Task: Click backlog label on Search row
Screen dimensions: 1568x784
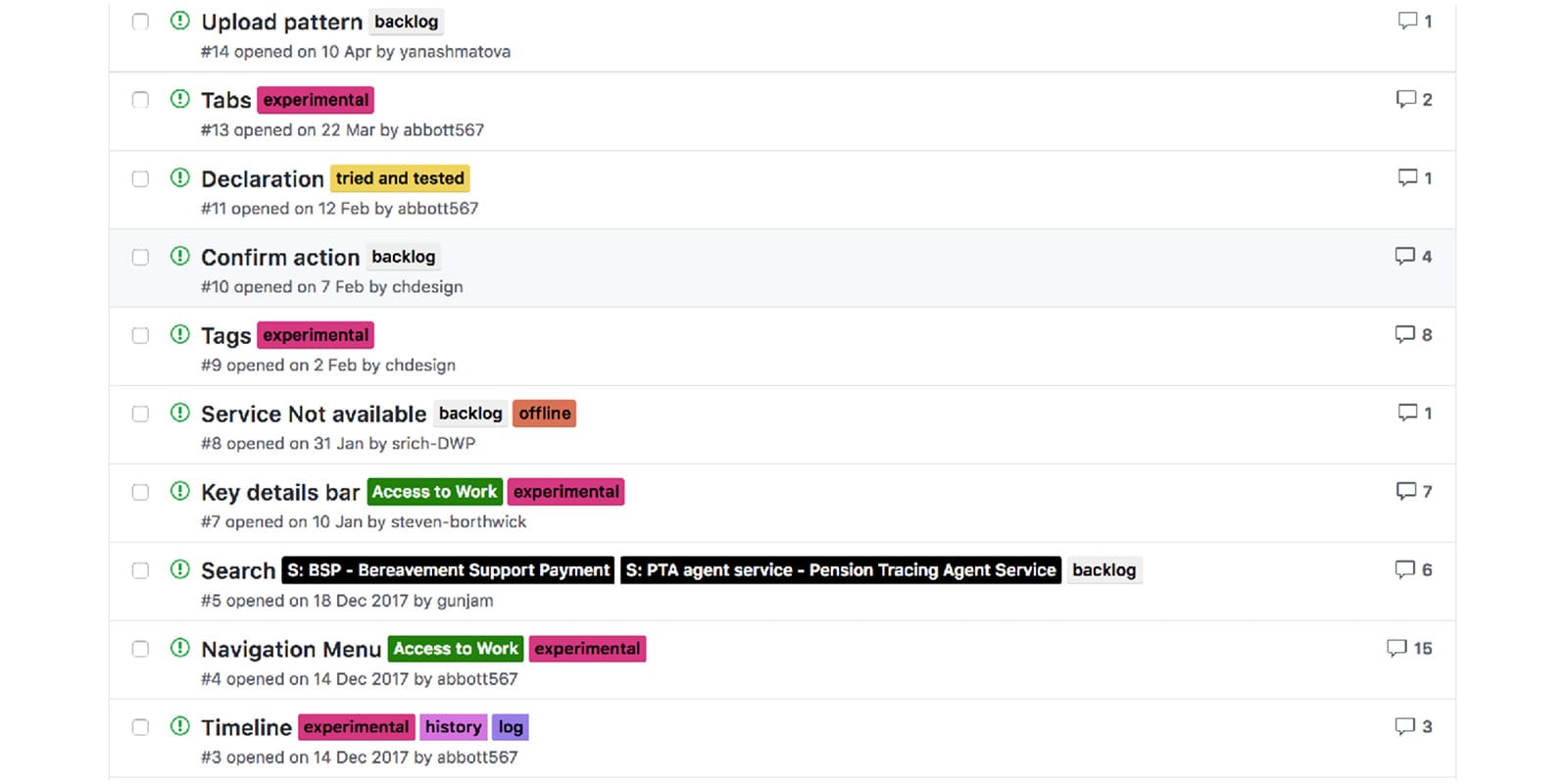Action: 1103,570
